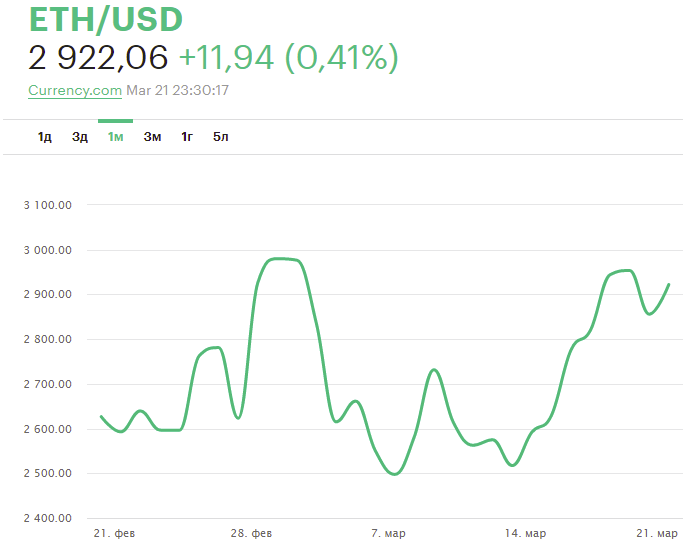Click the 28. фев x-axis date label
Viewport: 697px width, 549px height.
click(x=250, y=534)
